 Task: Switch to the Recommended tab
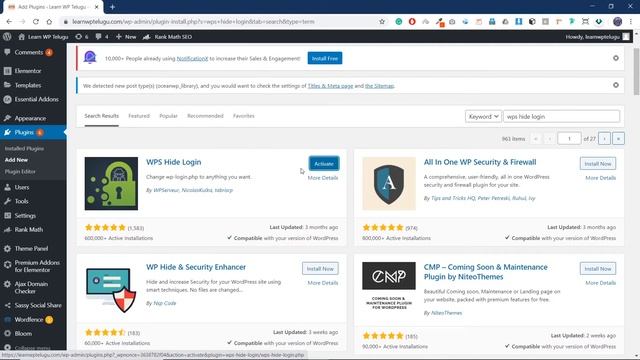pyautogui.click(x=205, y=116)
